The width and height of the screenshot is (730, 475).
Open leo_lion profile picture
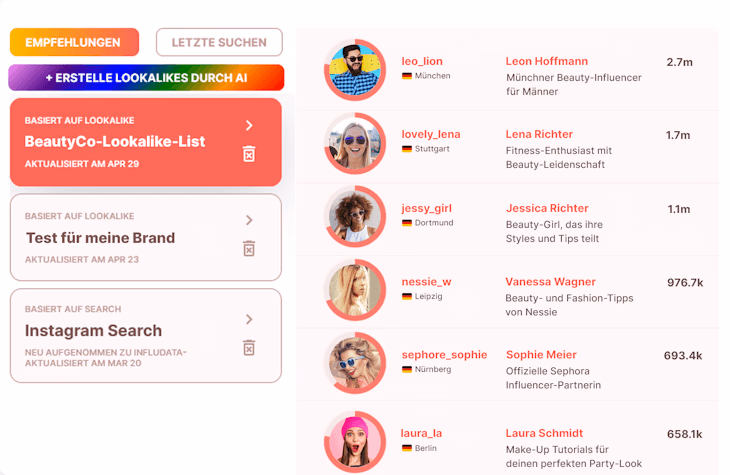coord(355,70)
